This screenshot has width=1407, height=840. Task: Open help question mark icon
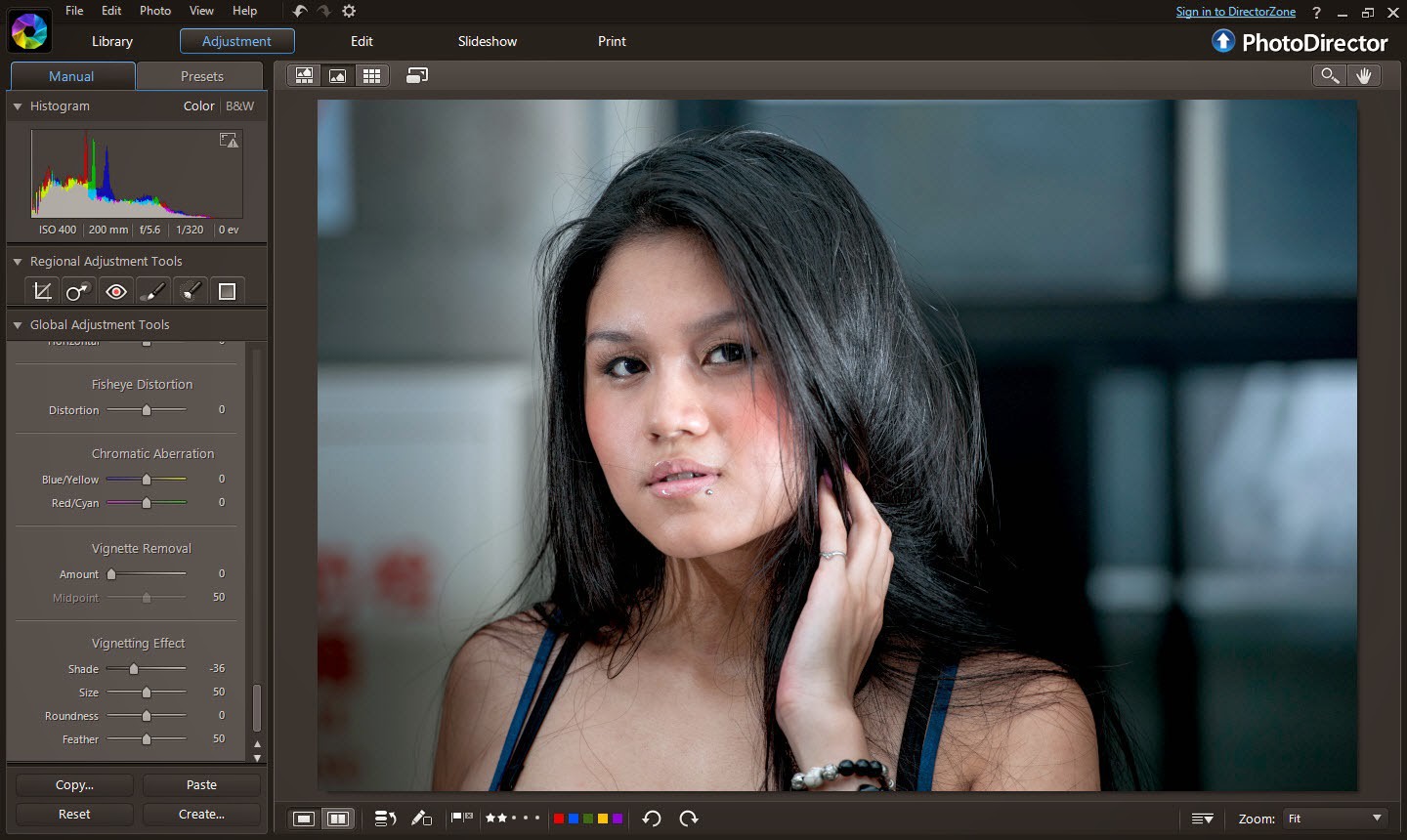click(x=1316, y=13)
